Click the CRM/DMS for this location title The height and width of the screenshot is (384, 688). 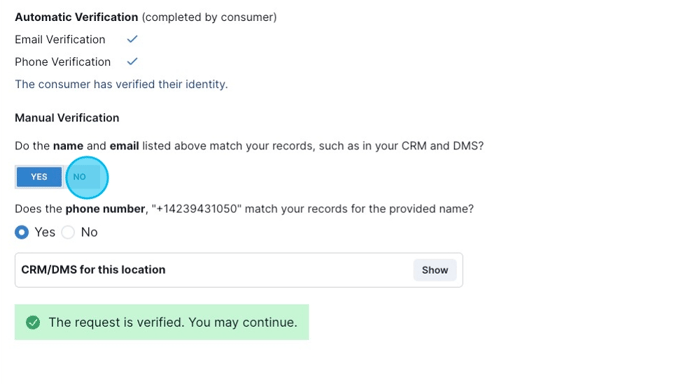93,269
